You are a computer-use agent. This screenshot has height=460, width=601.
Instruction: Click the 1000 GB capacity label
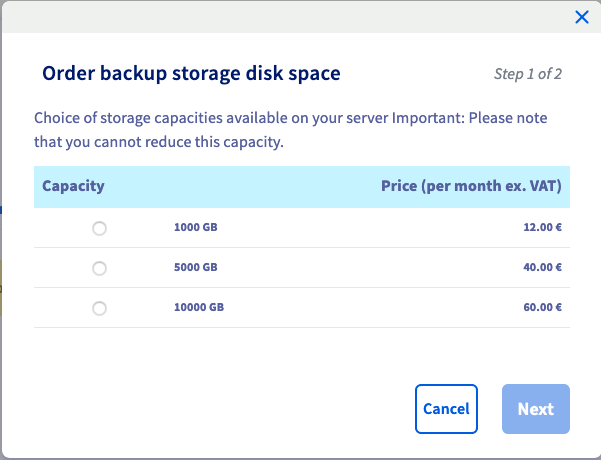coord(195,228)
